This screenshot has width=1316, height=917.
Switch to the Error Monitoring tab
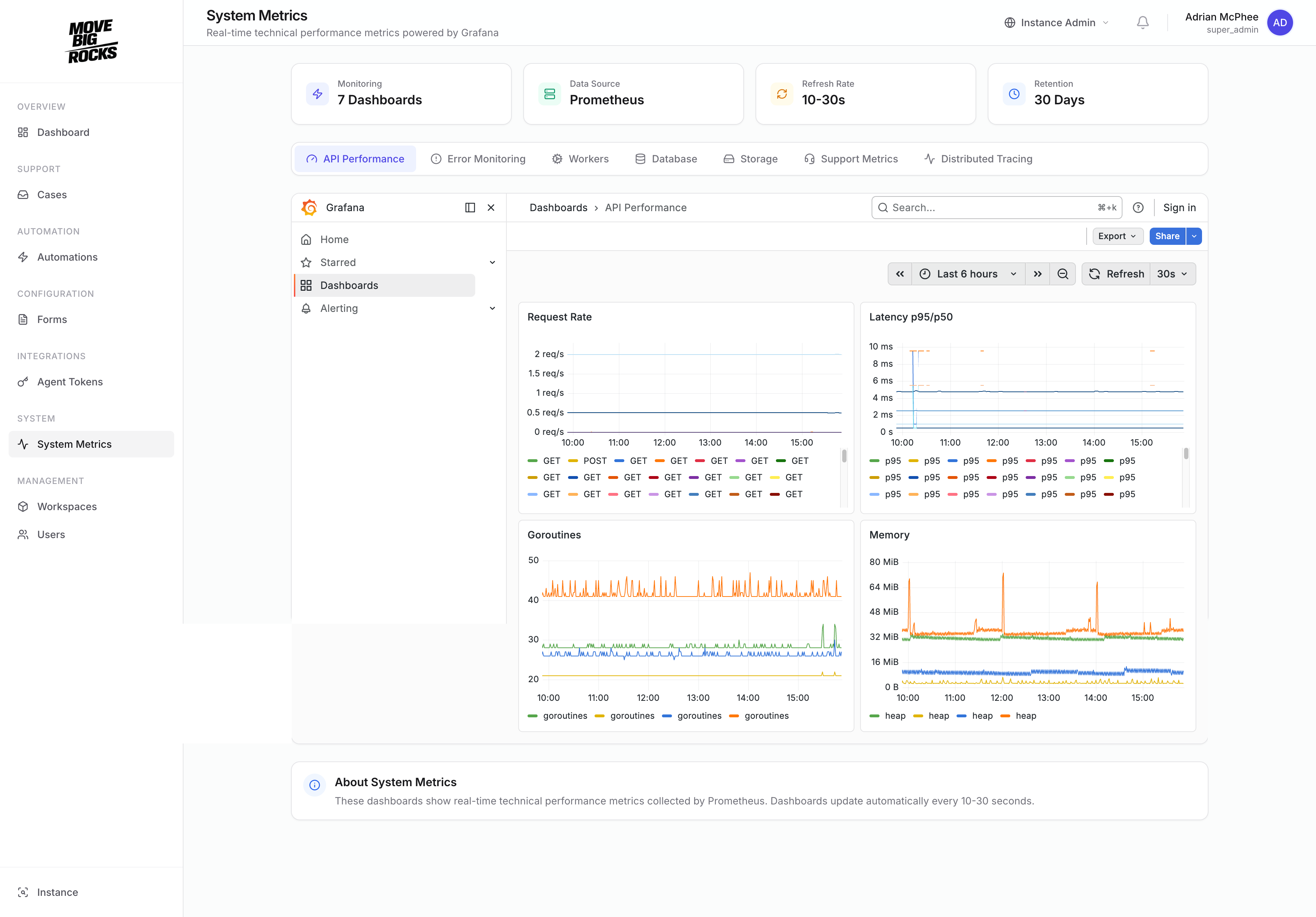point(478,159)
